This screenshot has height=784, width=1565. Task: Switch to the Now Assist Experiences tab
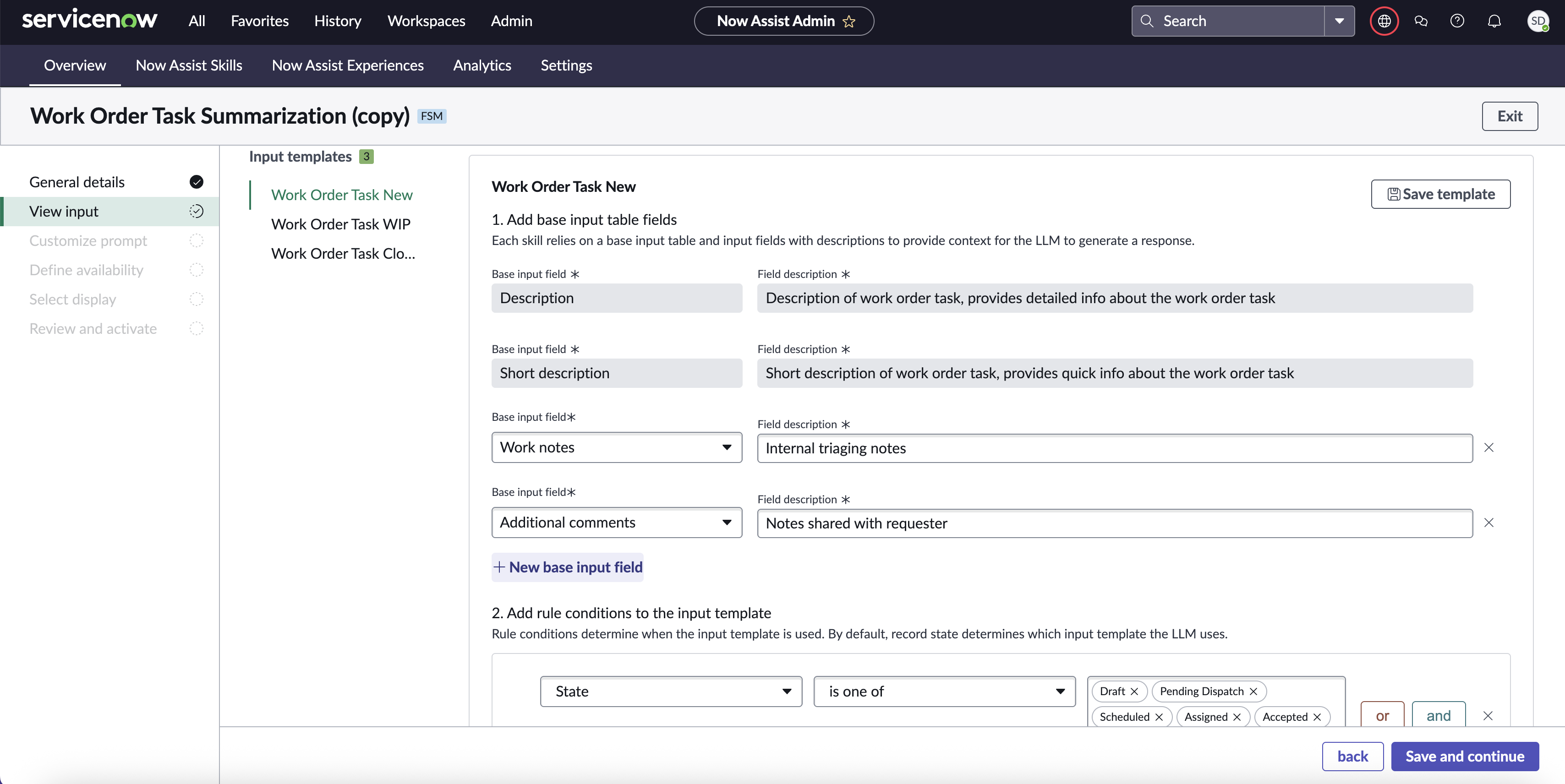tap(348, 65)
